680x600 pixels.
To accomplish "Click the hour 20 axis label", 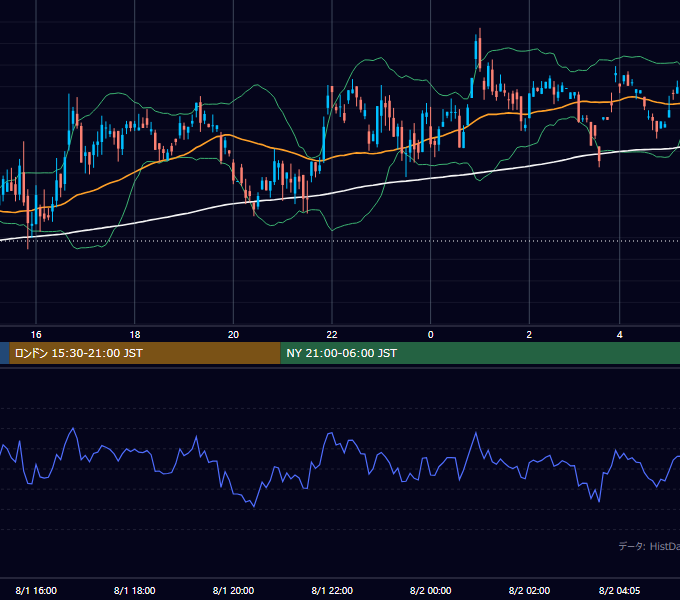I will [x=233, y=335].
